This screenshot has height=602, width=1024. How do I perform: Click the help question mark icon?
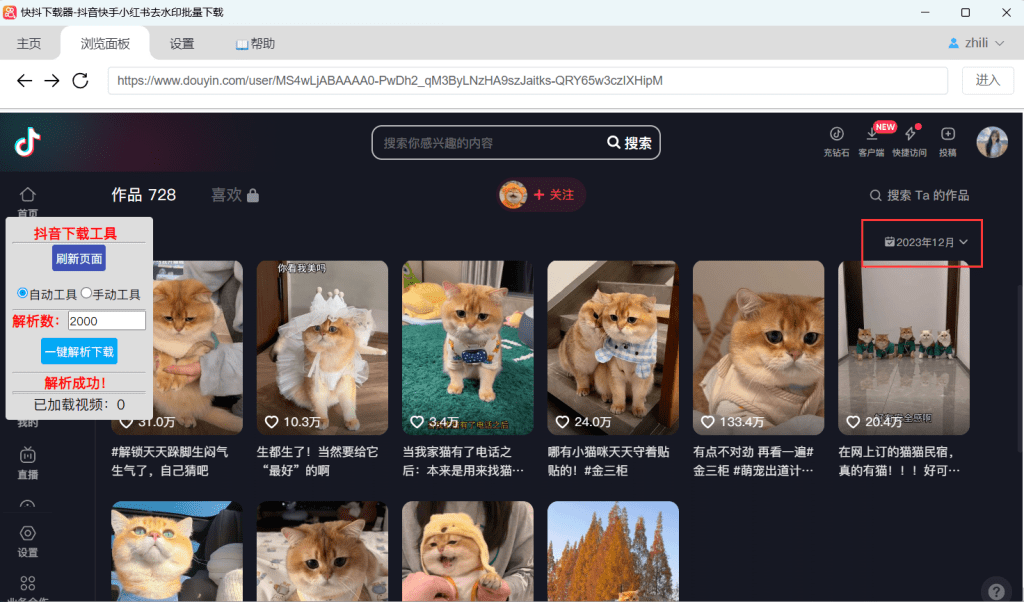(x=997, y=590)
